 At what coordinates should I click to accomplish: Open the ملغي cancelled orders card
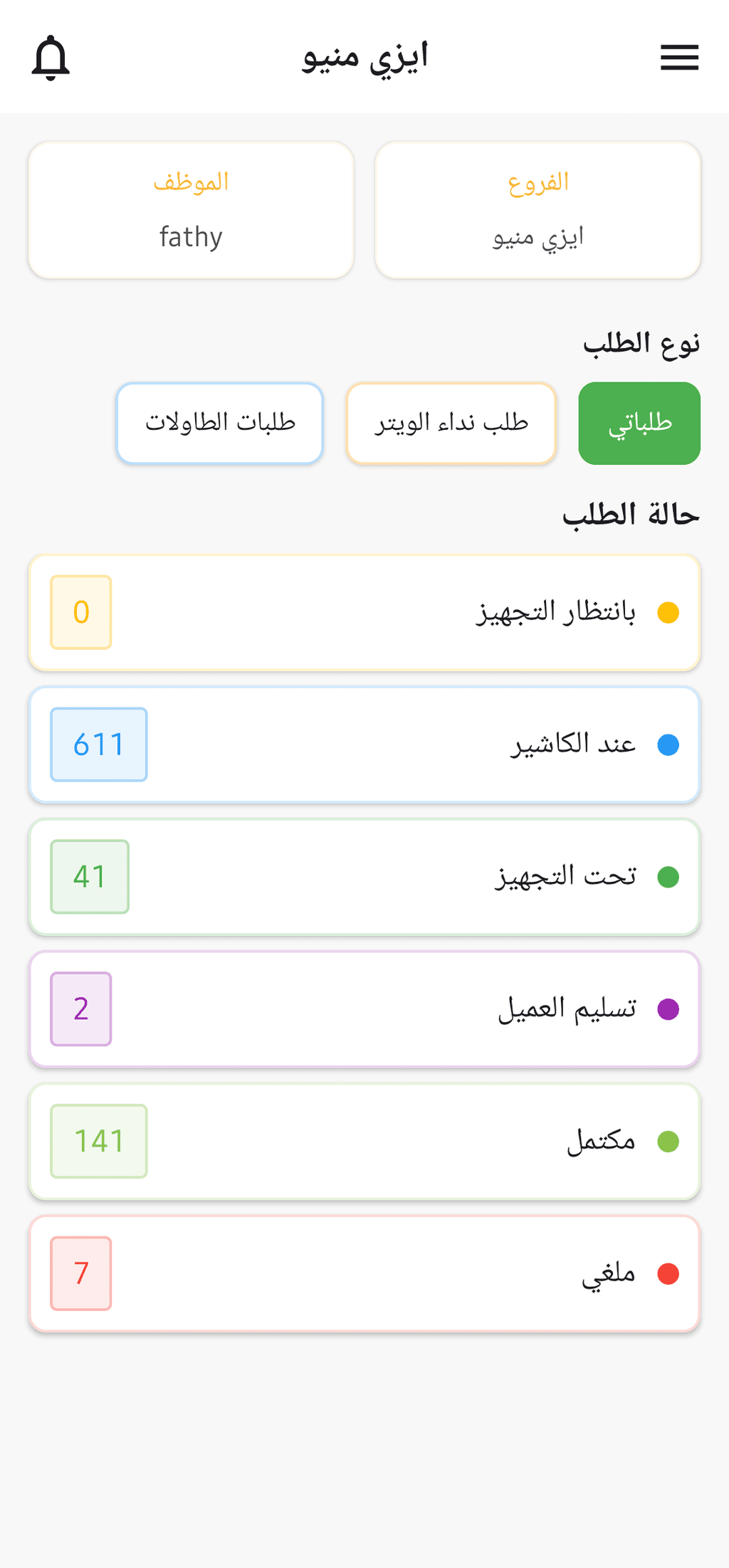(x=364, y=1273)
